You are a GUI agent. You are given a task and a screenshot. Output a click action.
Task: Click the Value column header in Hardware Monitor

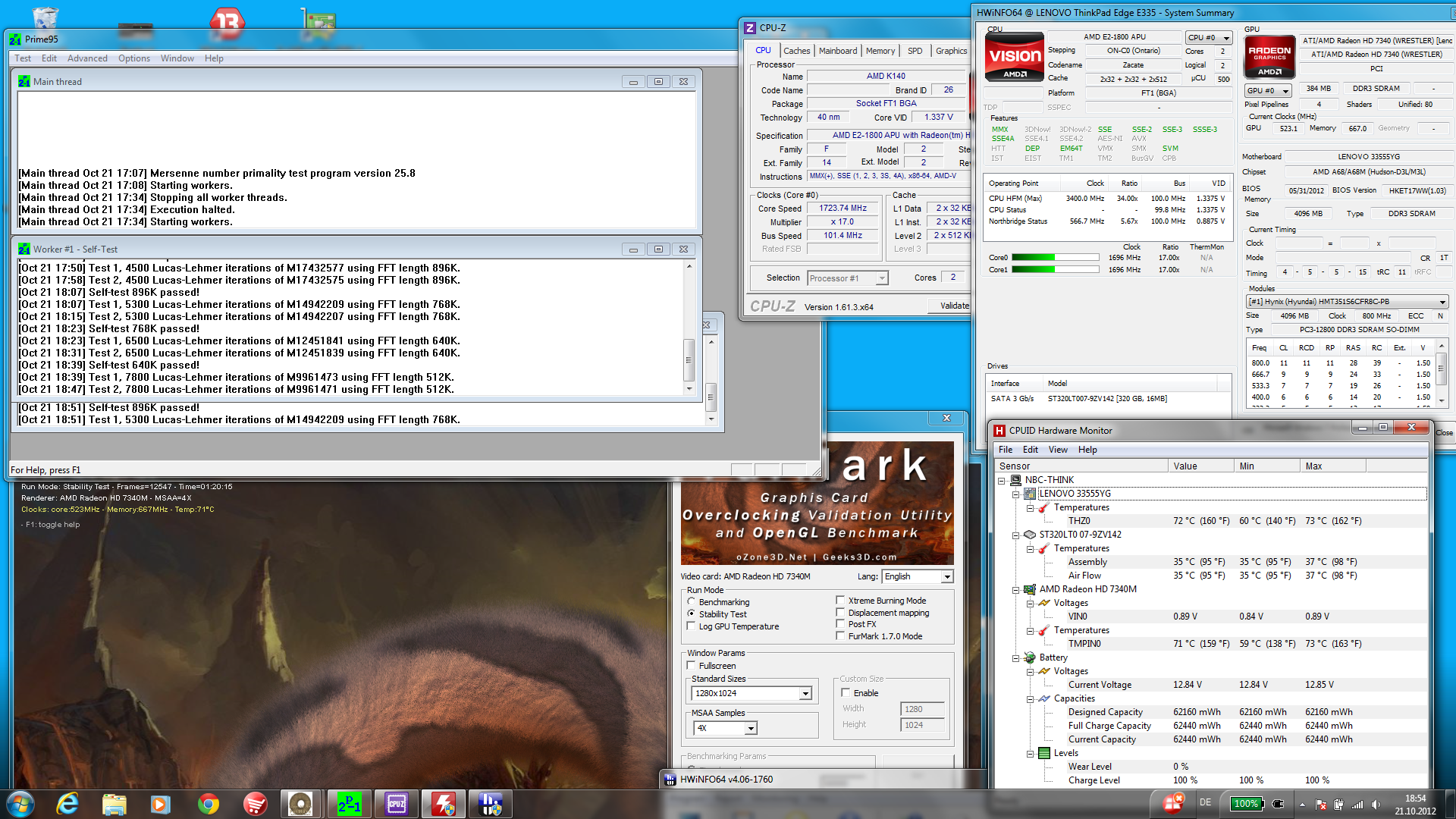click(1201, 466)
